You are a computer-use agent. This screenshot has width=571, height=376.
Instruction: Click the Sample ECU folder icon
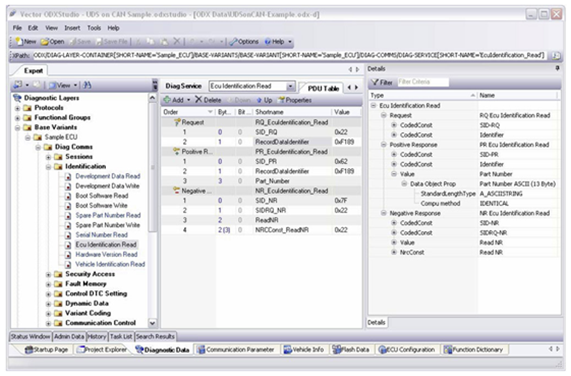tap(38, 137)
